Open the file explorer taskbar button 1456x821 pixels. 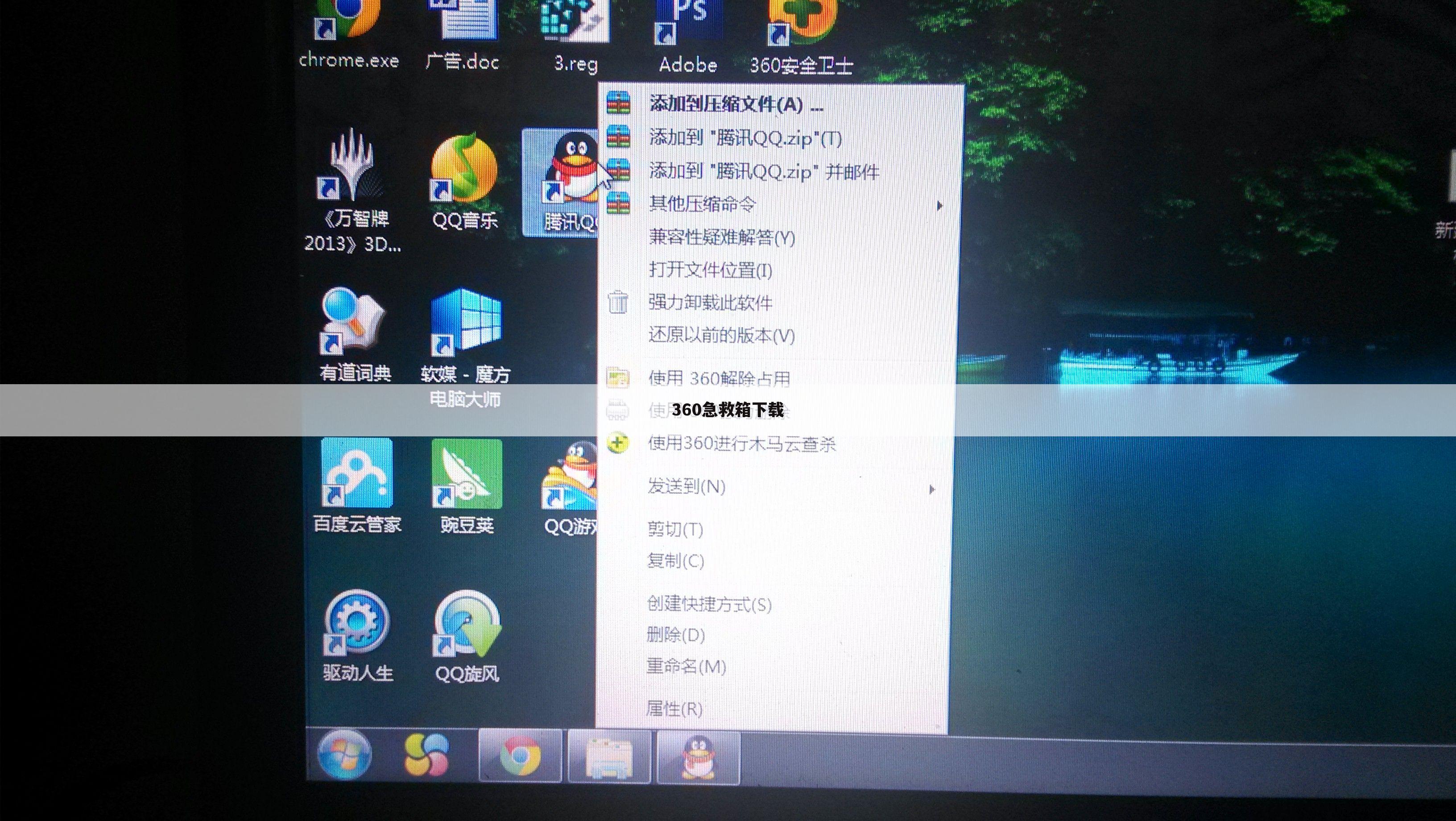[609, 756]
